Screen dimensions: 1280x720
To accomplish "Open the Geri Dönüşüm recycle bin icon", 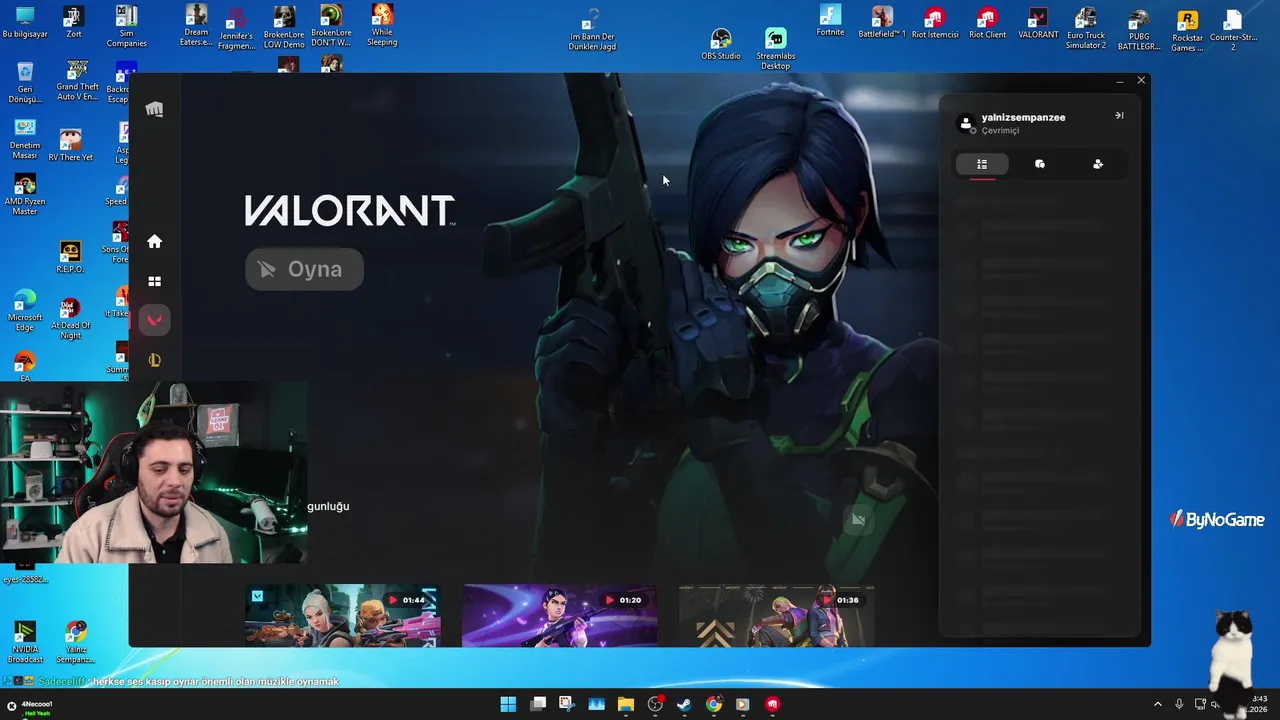I will coord(25,83).
